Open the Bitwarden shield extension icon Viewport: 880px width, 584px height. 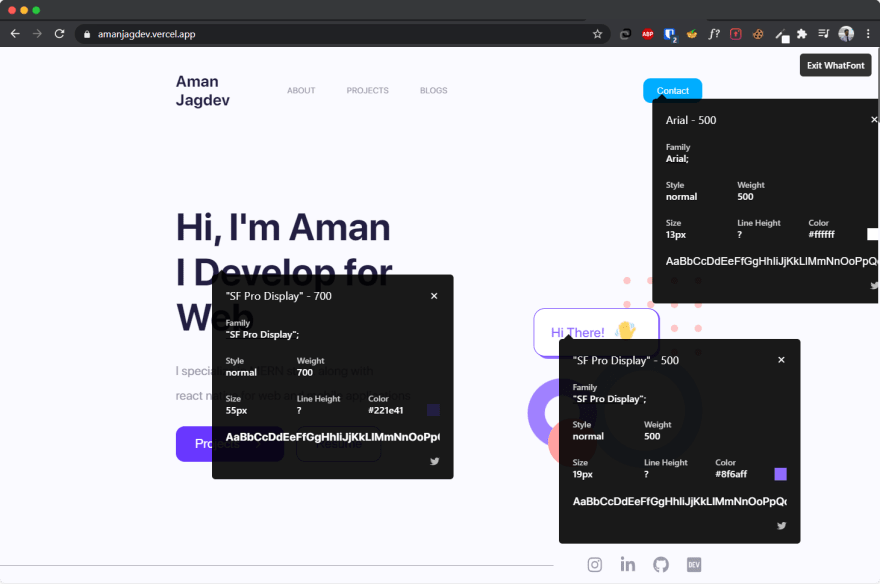point(670,35)
